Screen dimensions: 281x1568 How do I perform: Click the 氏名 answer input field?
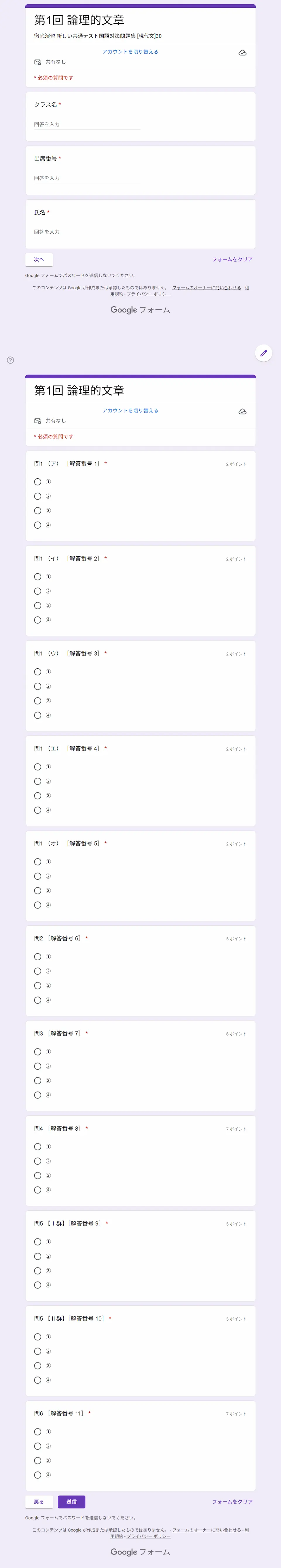pyautogui.click(x=87, y=232)
